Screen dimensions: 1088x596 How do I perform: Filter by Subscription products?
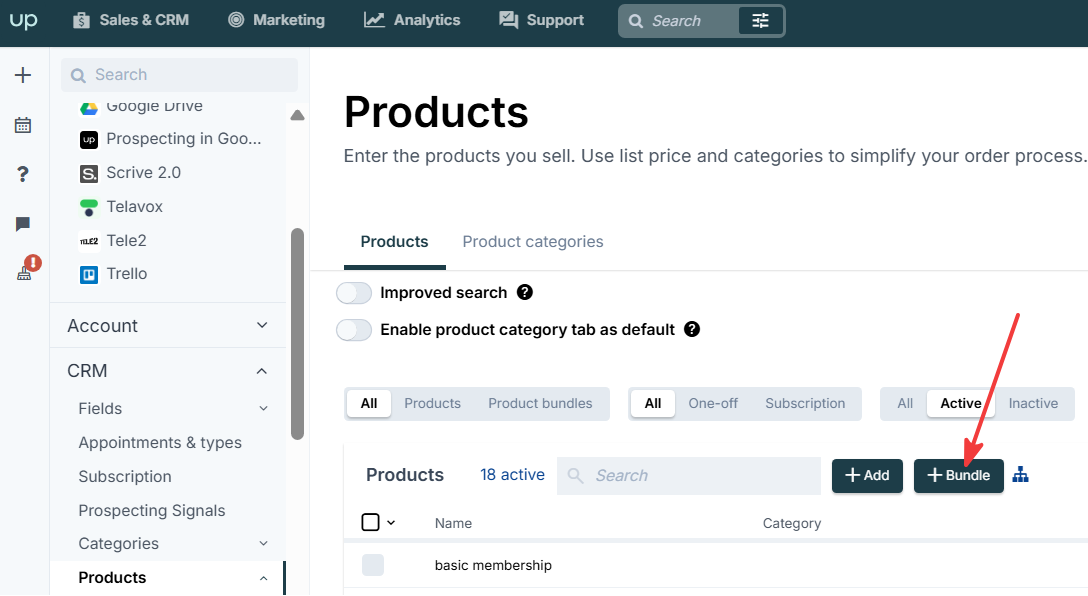click(805, 404)
